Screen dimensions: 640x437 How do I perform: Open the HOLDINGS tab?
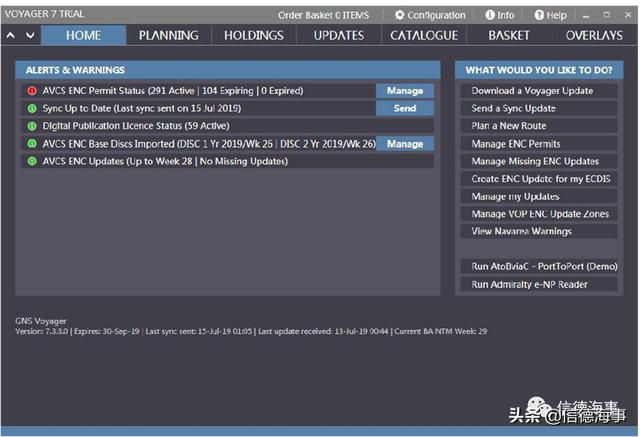coord(254,35)
